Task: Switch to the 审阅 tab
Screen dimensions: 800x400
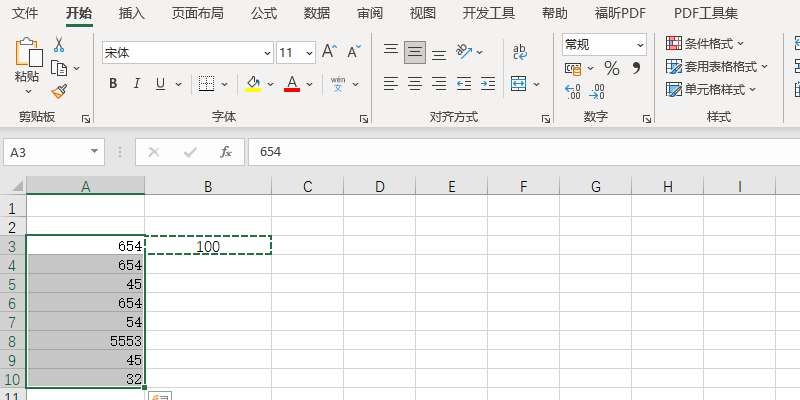Action: tap(370, 13)
